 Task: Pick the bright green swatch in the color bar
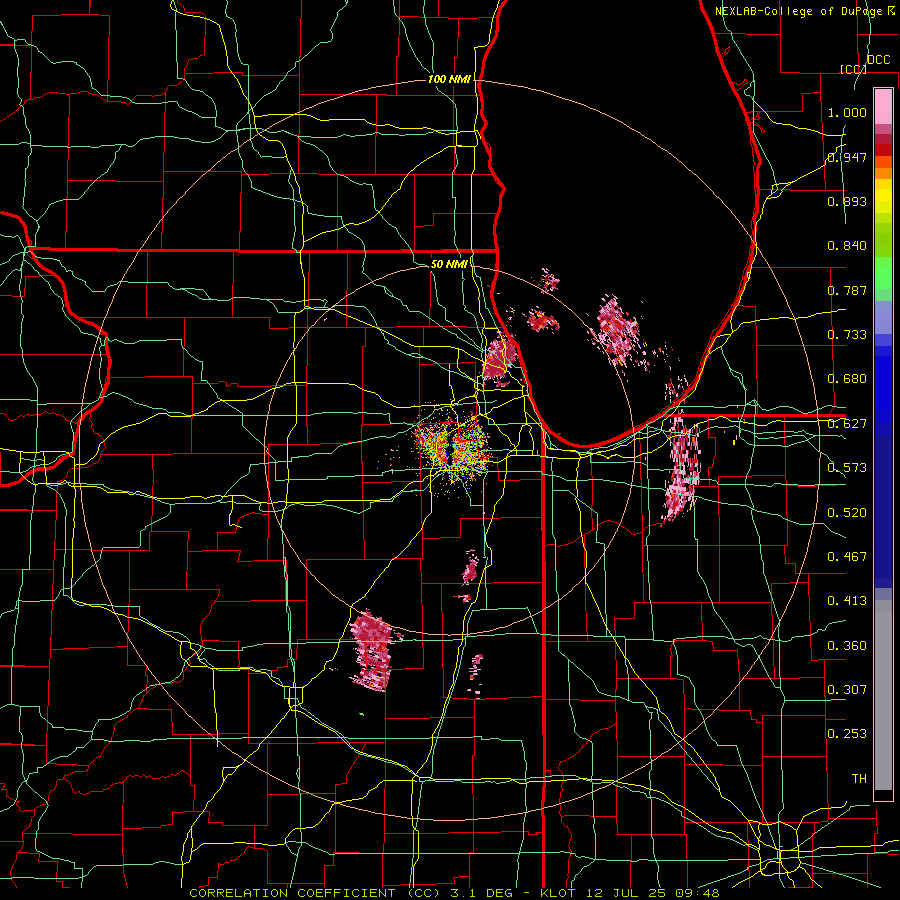tap(883, 273)
